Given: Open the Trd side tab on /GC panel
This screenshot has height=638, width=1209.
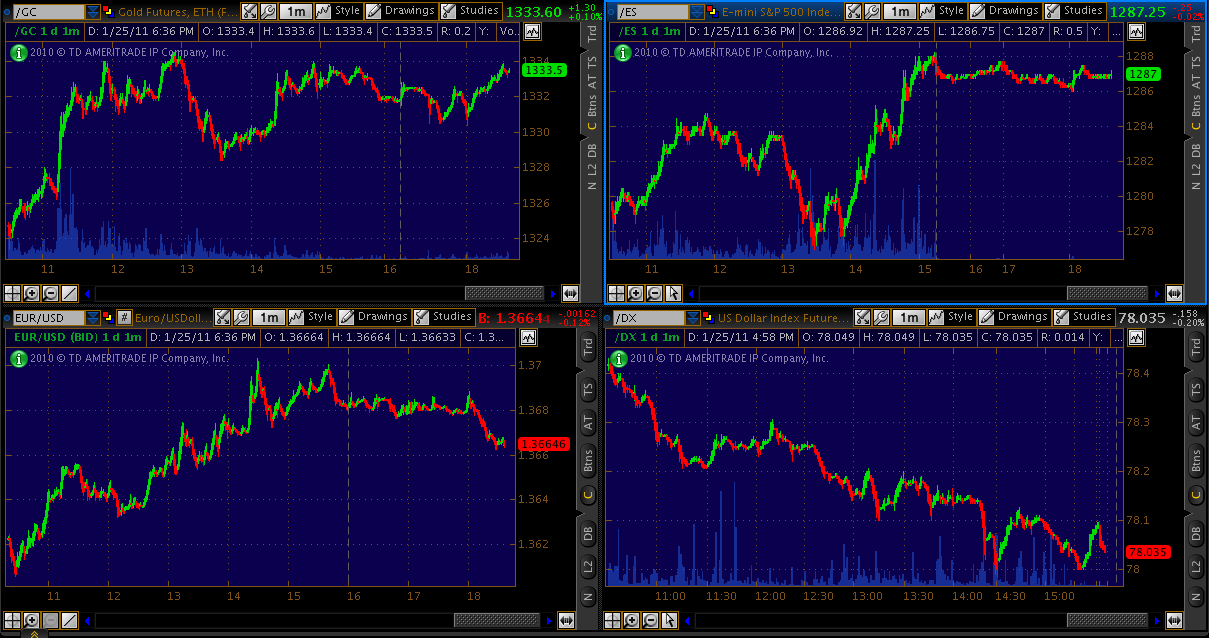Looking at the screenshot, I should tap(591, 33).
